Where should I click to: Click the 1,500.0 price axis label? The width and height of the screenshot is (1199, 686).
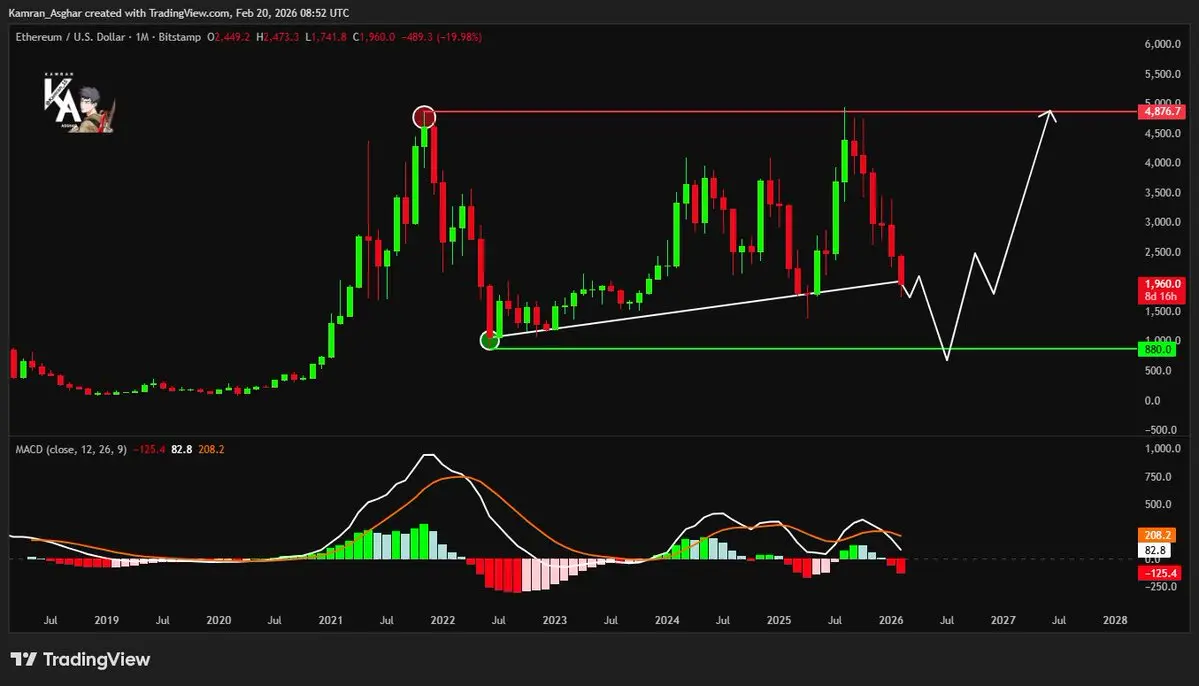pyautogui.click(x=1162, y=311)
